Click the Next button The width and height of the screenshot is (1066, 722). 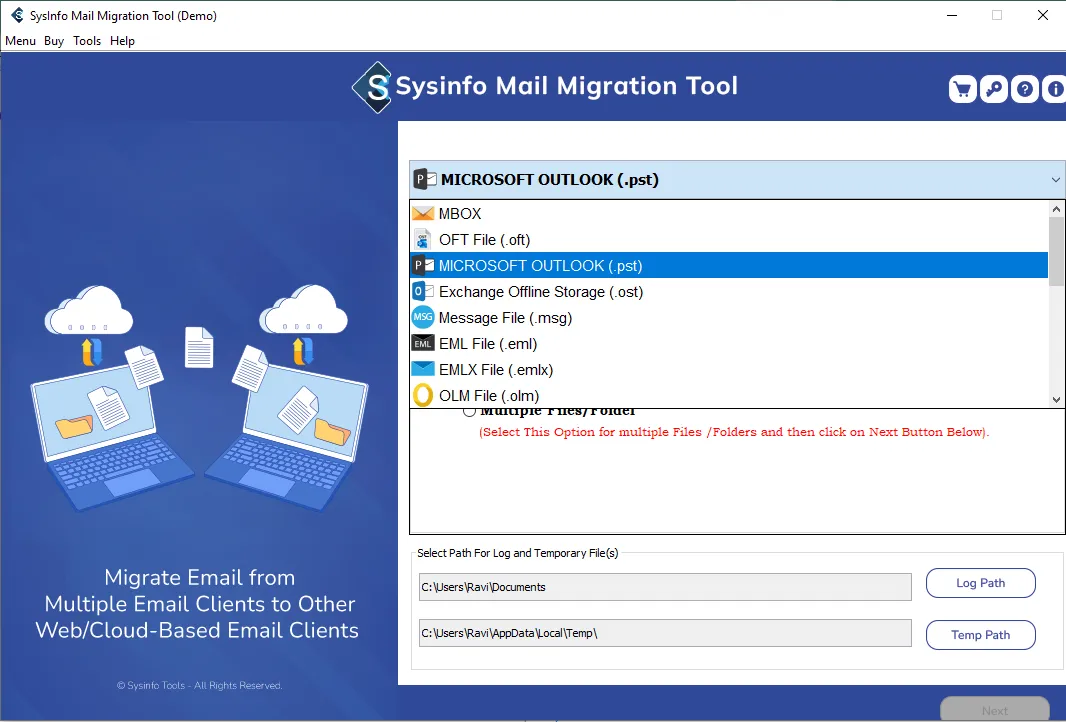click(x=995, y=710)
